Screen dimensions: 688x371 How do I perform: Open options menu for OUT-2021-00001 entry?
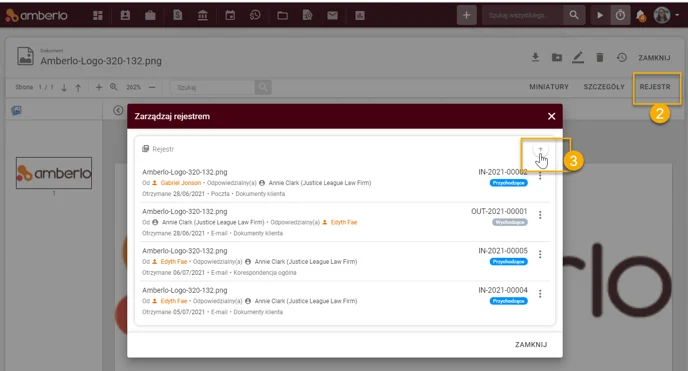540,215
